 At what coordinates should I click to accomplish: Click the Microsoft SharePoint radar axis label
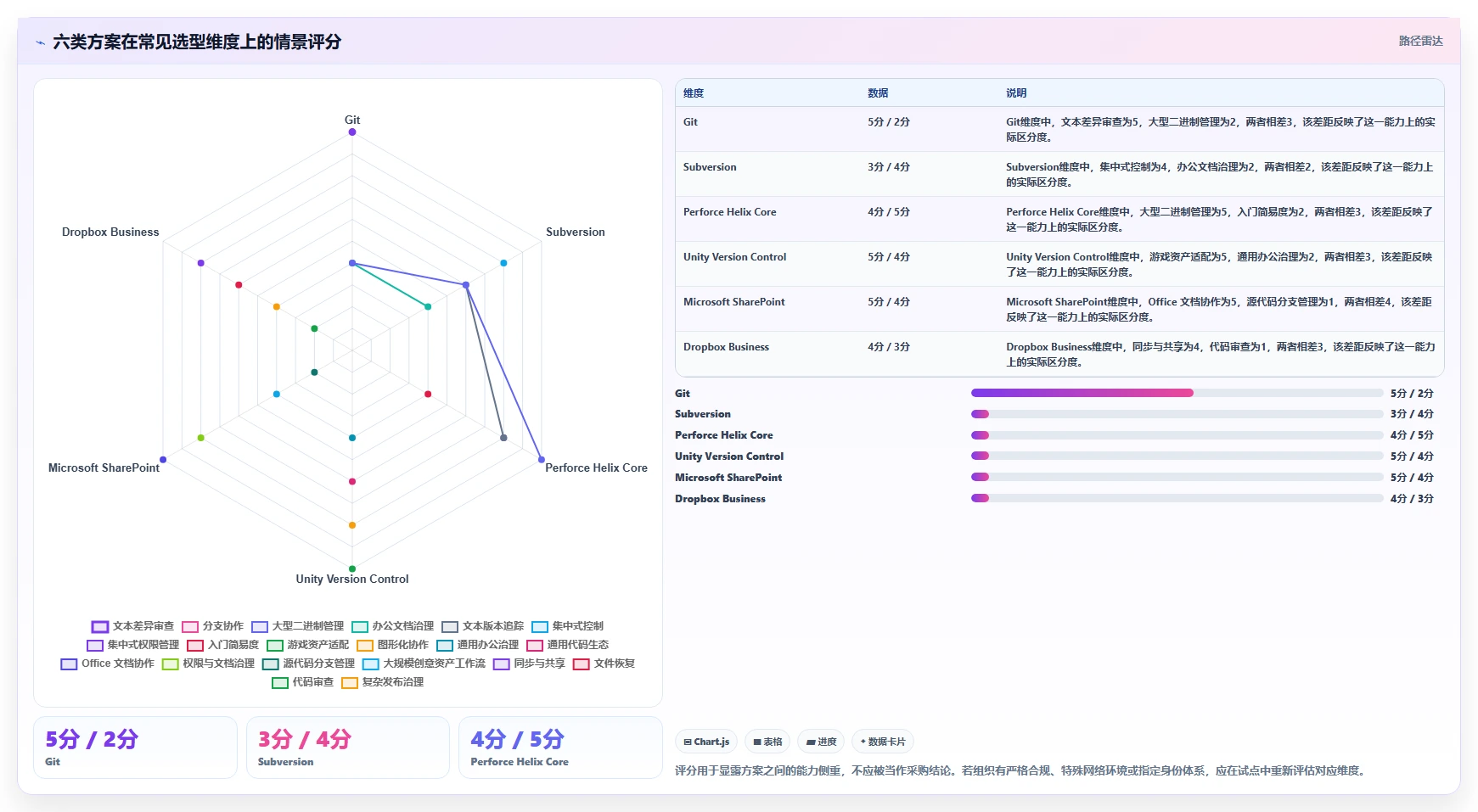[x=104, y=468]
